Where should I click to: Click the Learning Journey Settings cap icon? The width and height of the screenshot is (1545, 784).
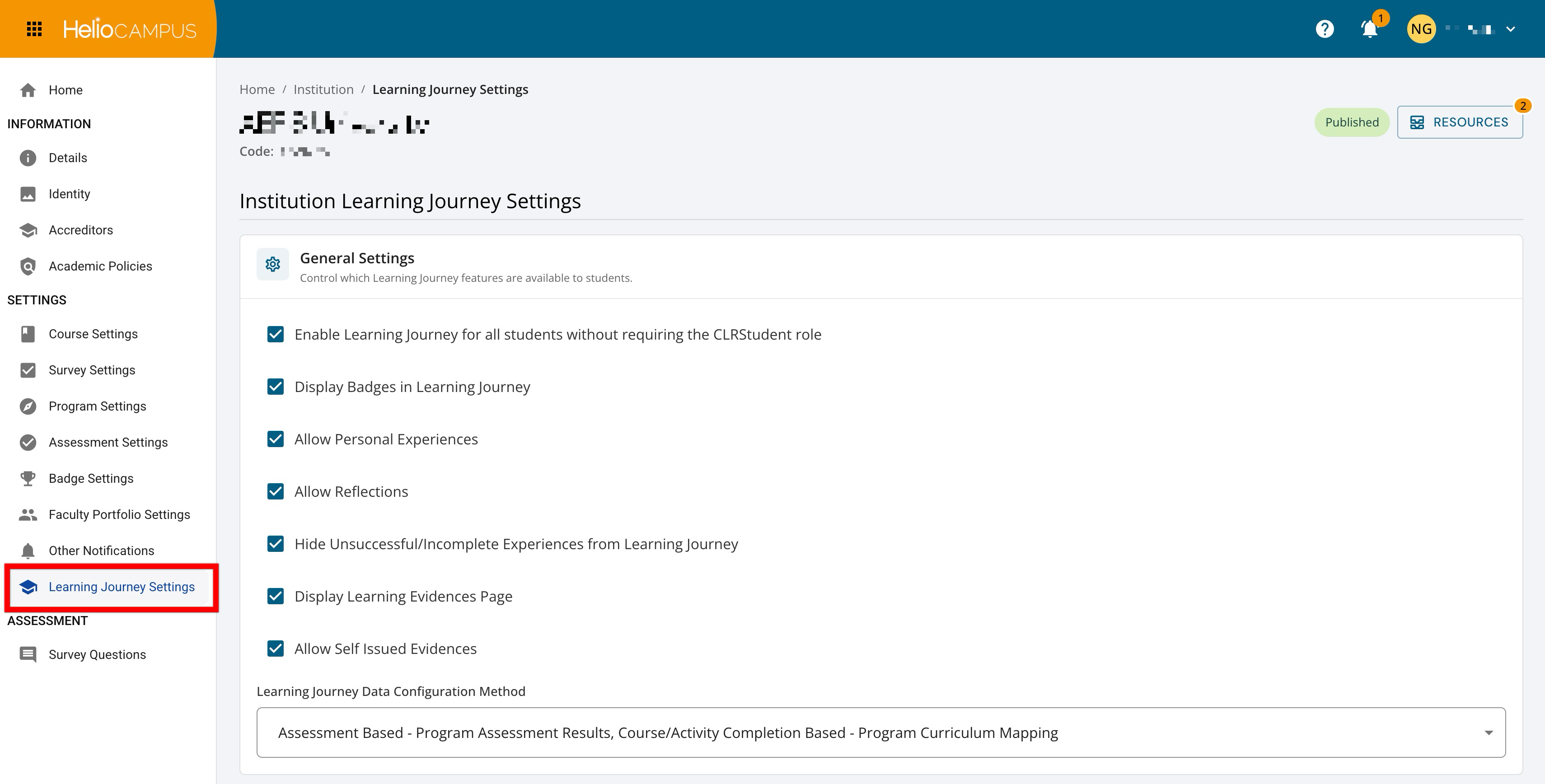[28, 587]
